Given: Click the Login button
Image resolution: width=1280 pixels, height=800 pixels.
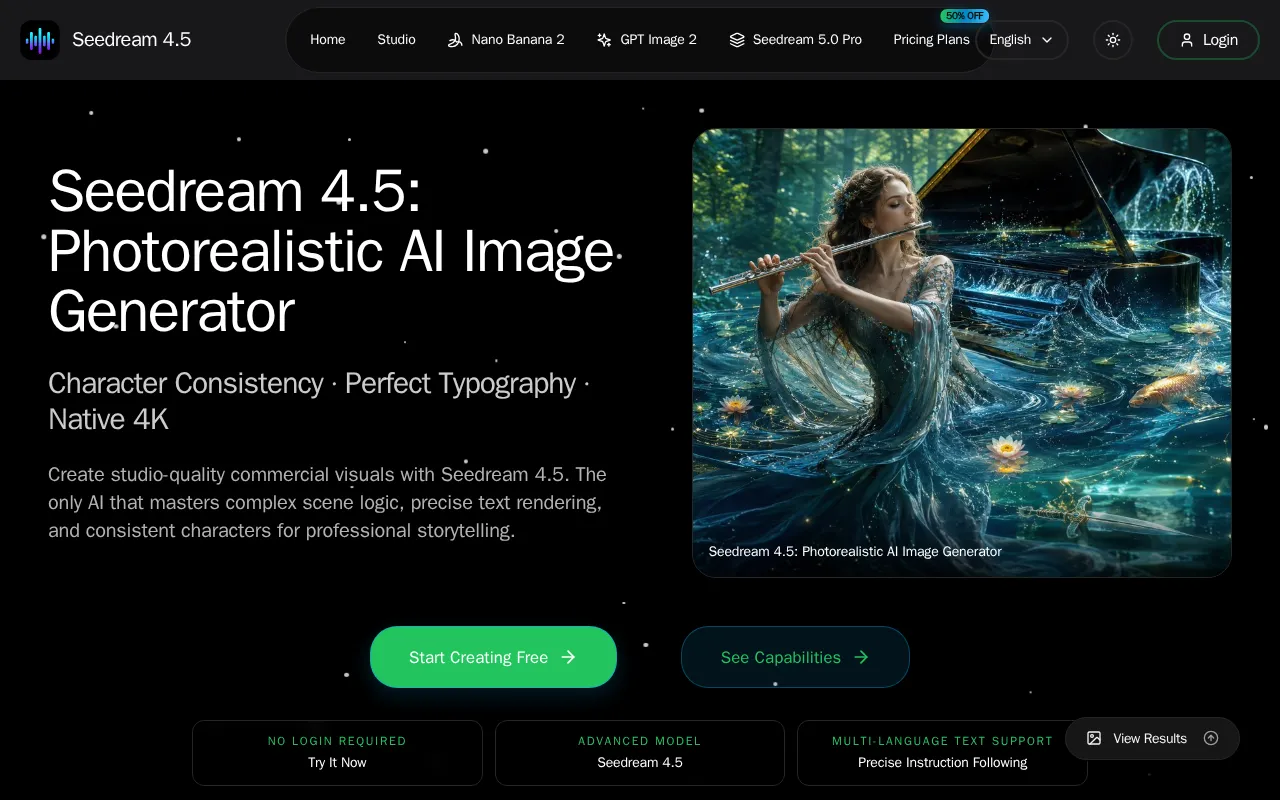Looking at the screenshot, I should point(1208,40).
